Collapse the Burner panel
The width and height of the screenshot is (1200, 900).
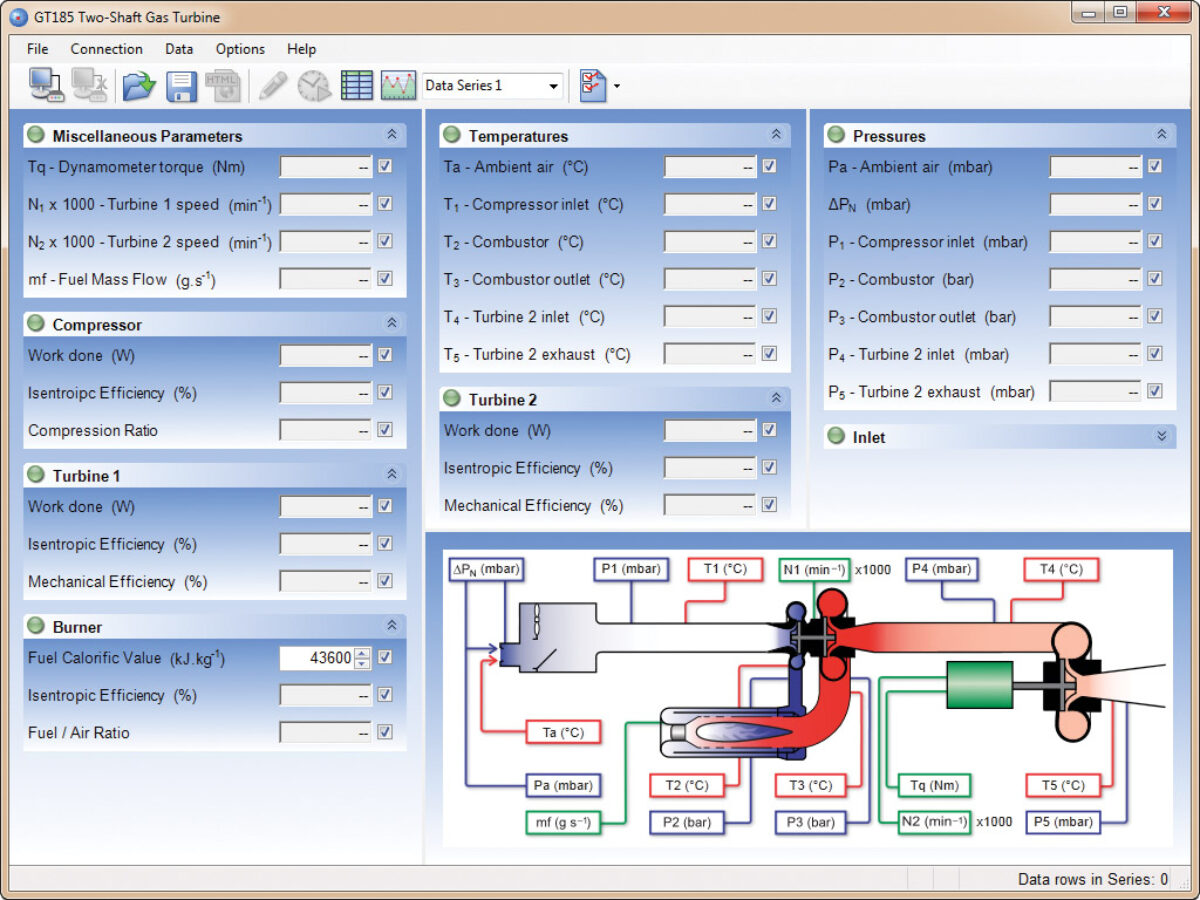[391, 625]
